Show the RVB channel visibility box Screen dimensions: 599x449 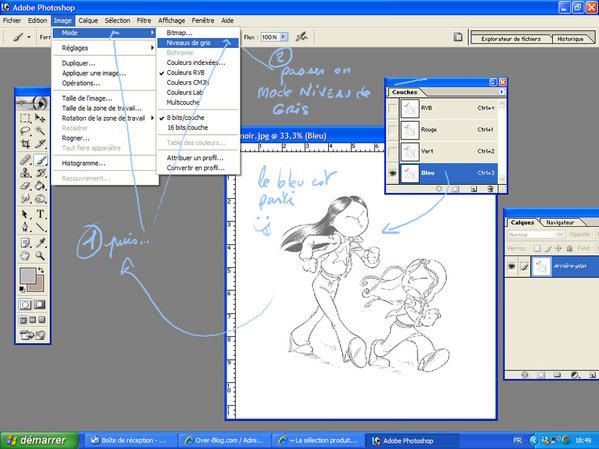click(393, 109)
